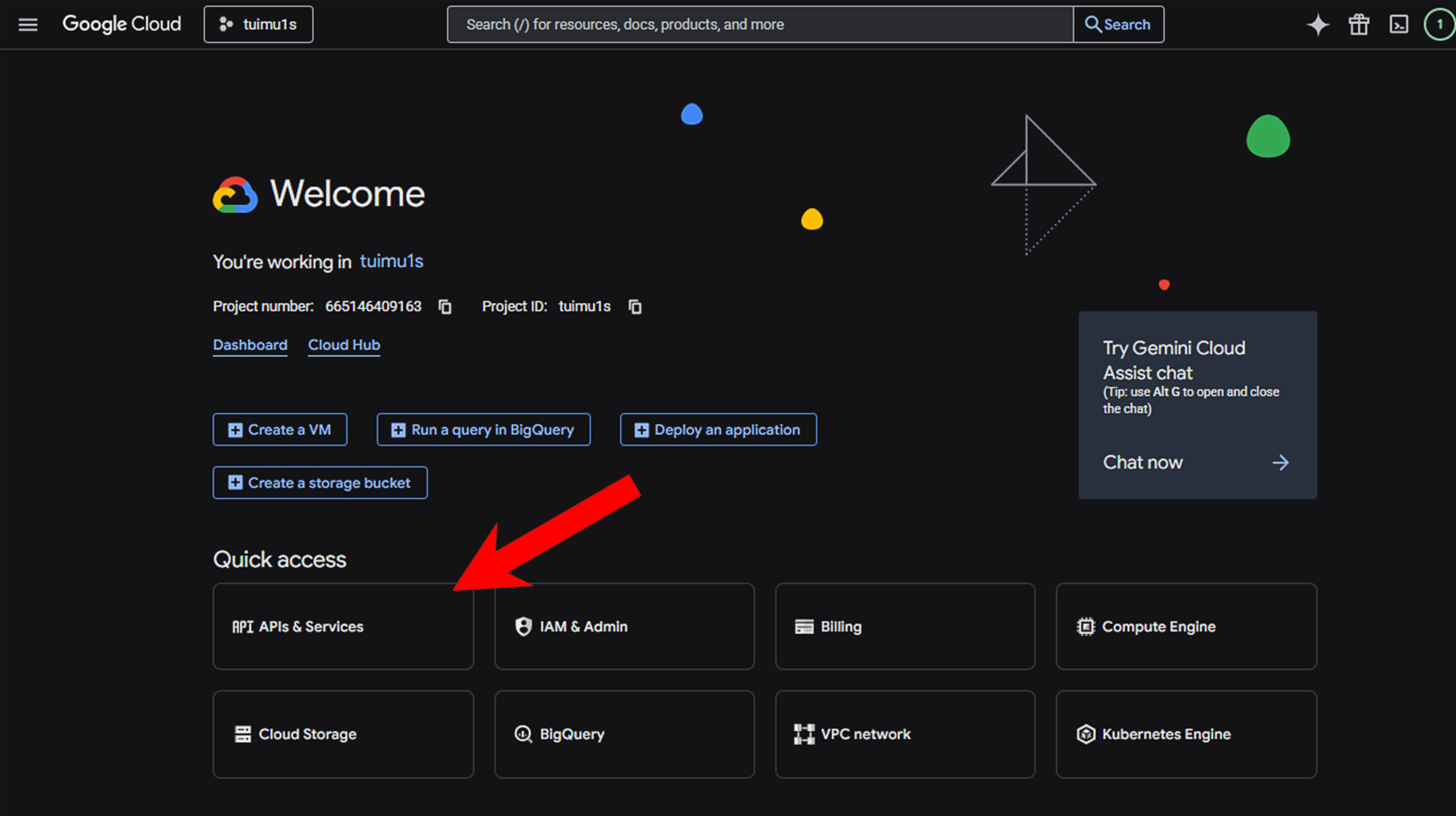The height and width of the screenshot is (816, 1456).
Task: Copy the project number to clipboard
Action: tap(445, 306)
